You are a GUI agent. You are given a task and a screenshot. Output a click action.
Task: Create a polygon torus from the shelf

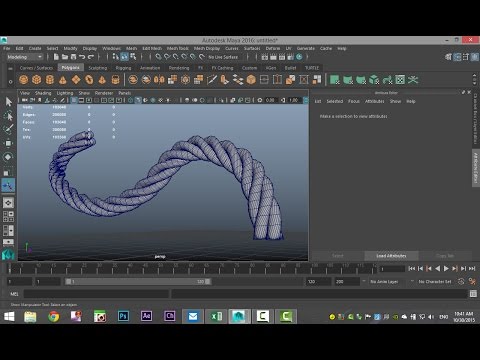(89, 80)
